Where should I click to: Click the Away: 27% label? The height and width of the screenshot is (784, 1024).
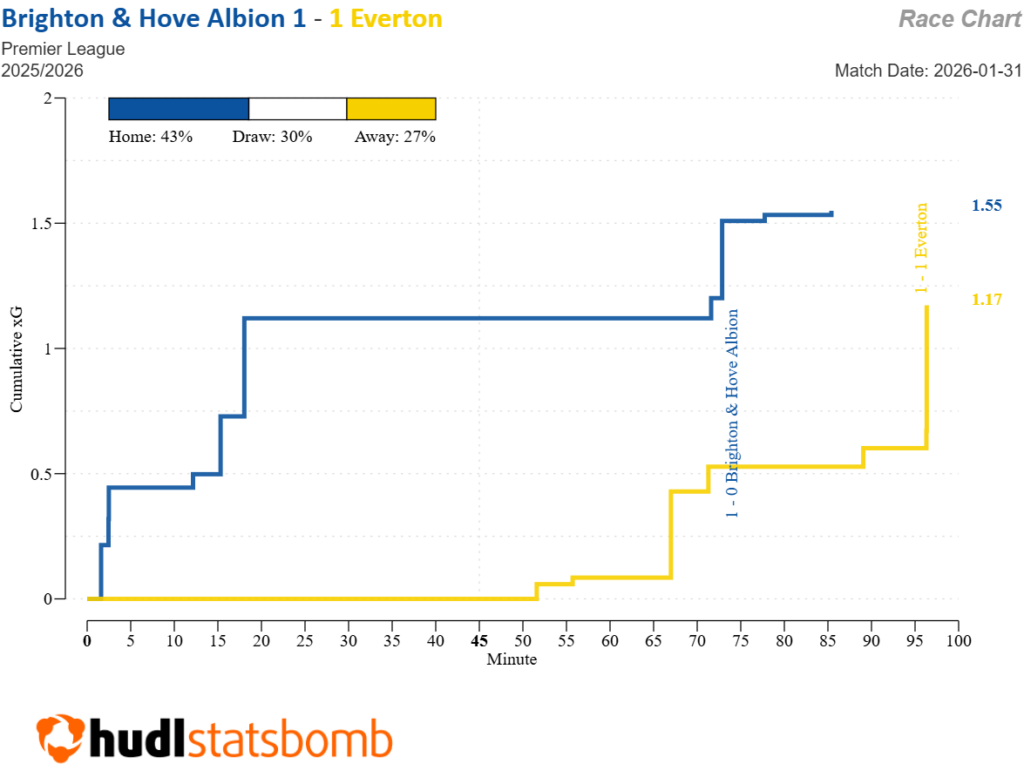click(394, 137)
